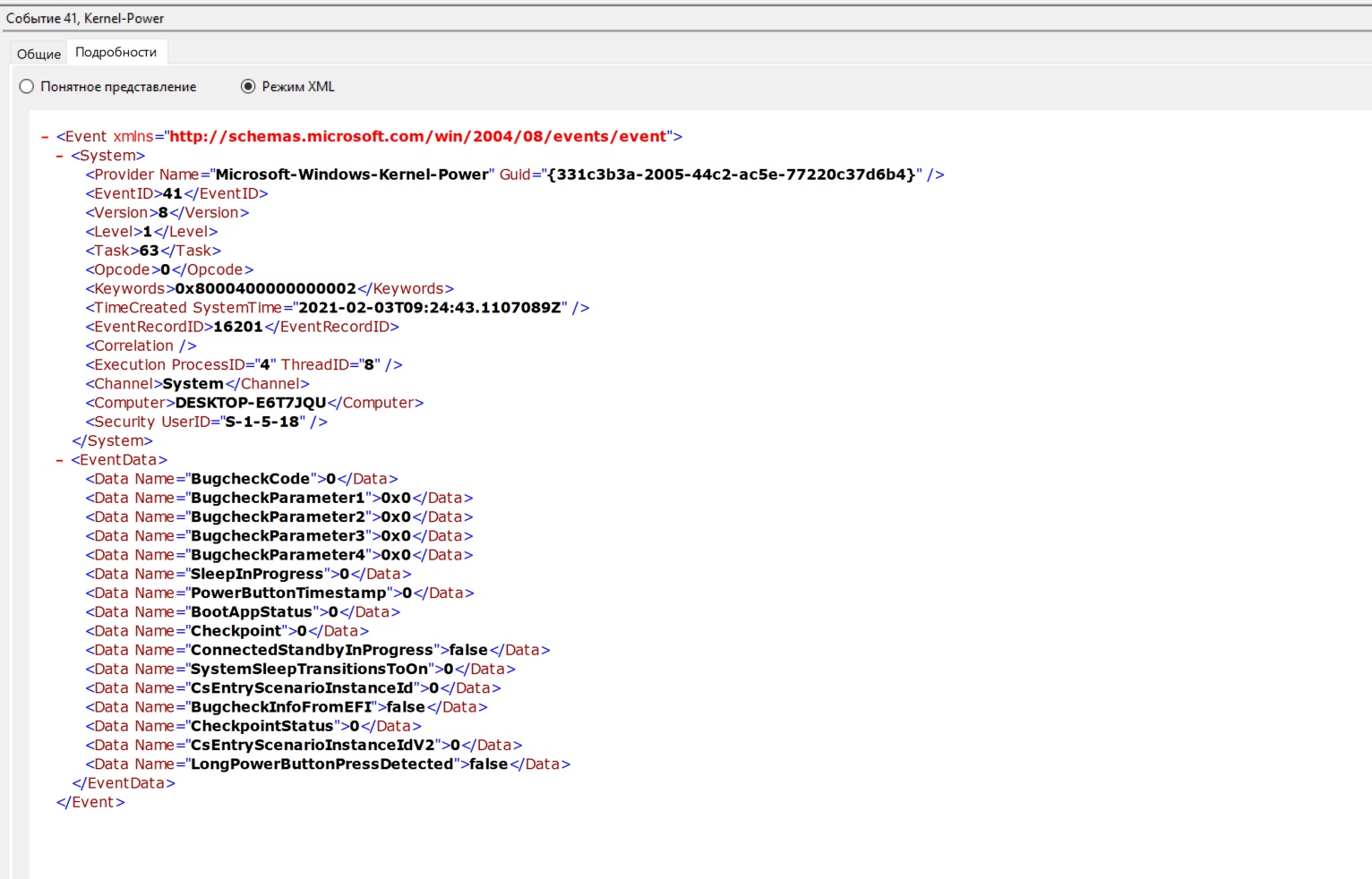Click the CsEntryScenarioInstanceIdV2 data line
The width and height of the screenshot is (1372, 879).
[304, 745]
